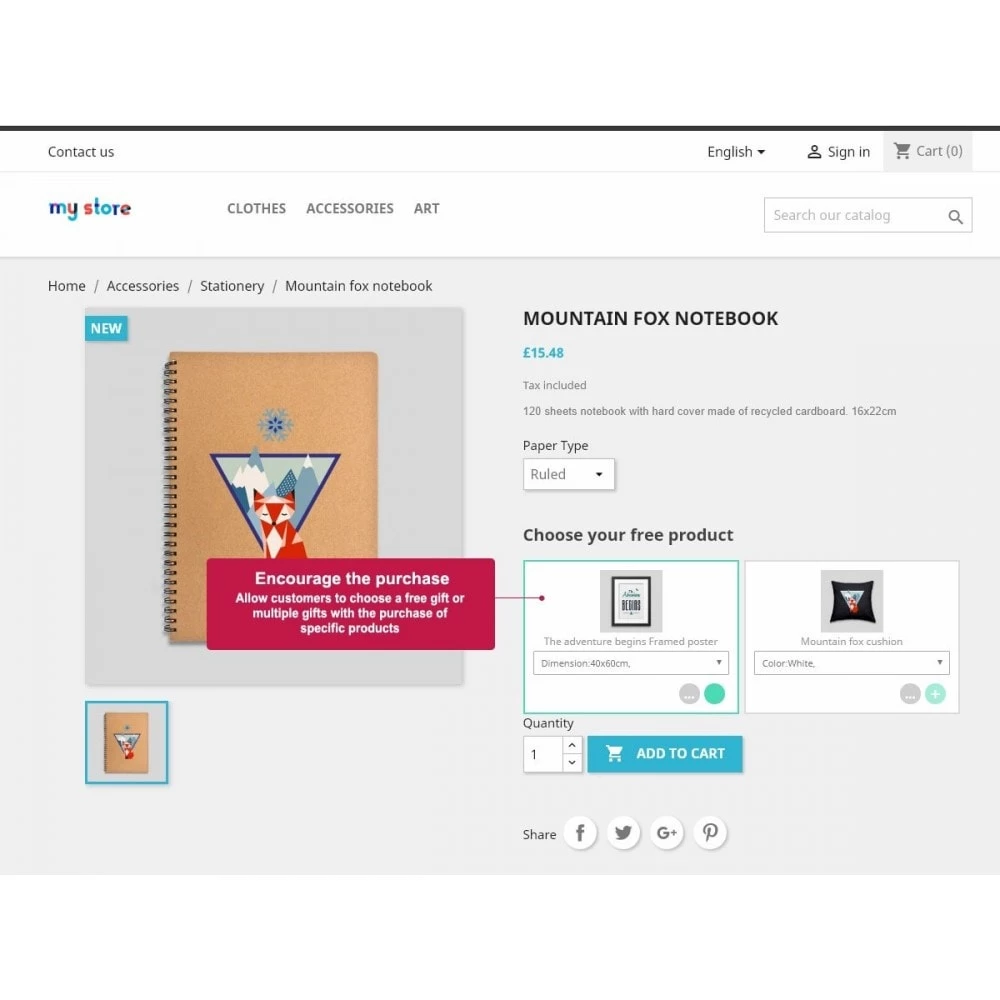
Task: Share on Pinterest icon
Action: [710, 833]
